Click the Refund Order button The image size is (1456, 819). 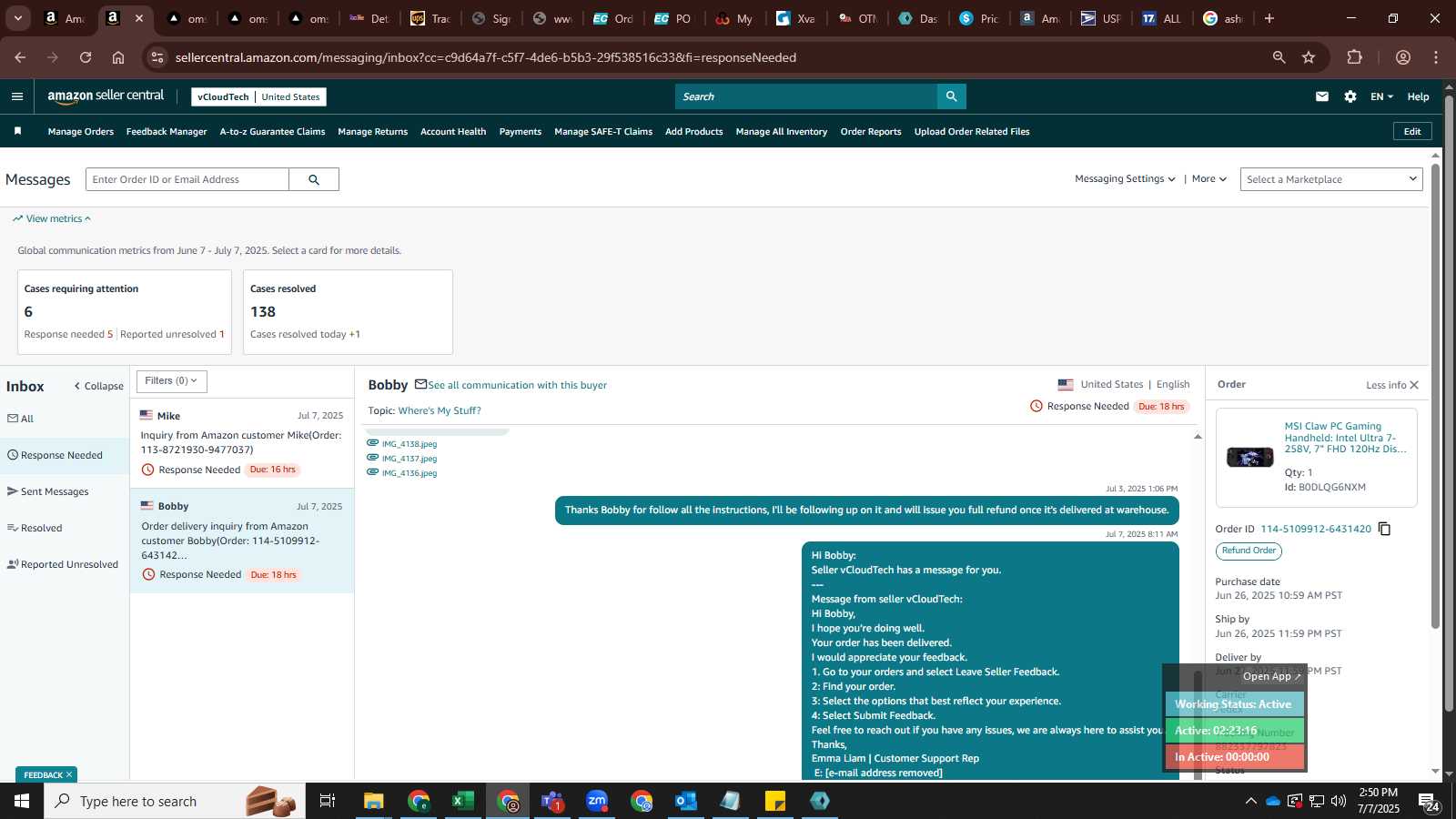(1249, 551)
